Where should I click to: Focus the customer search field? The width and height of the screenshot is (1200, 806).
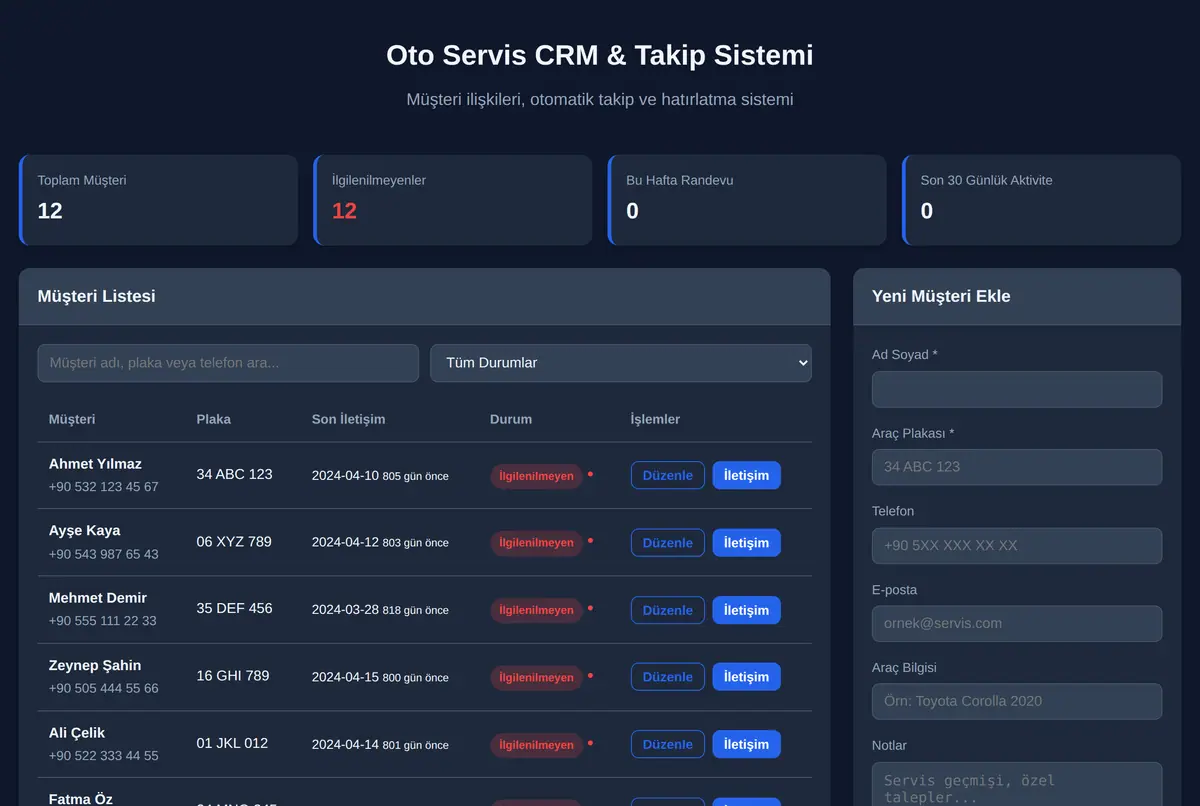(x=228, y=363)
